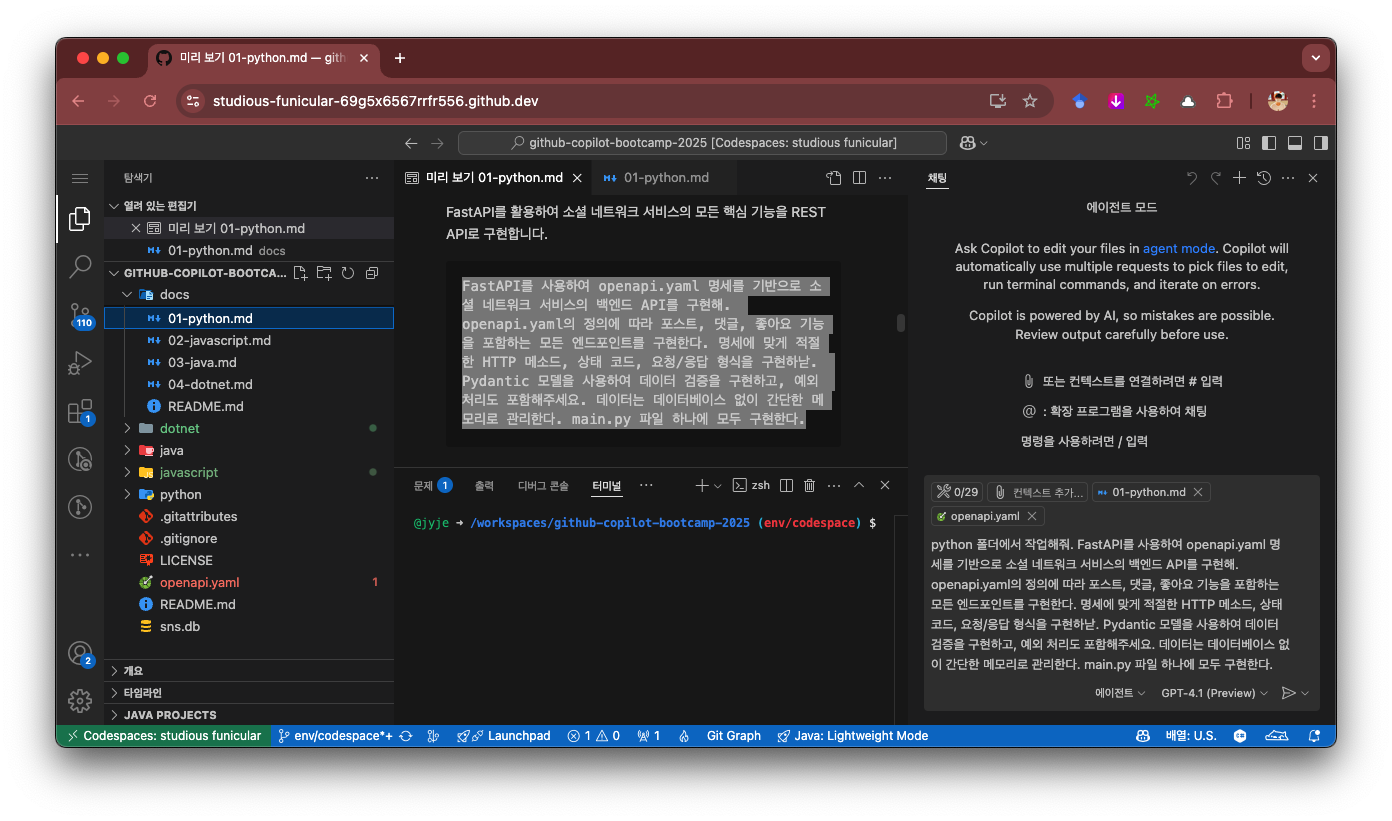The width and height of the screenshot is (1392, 821).
Task: Click Codespaces: studious funicular remote indicator
Action: pyautogui.click(x=163, y=736)
